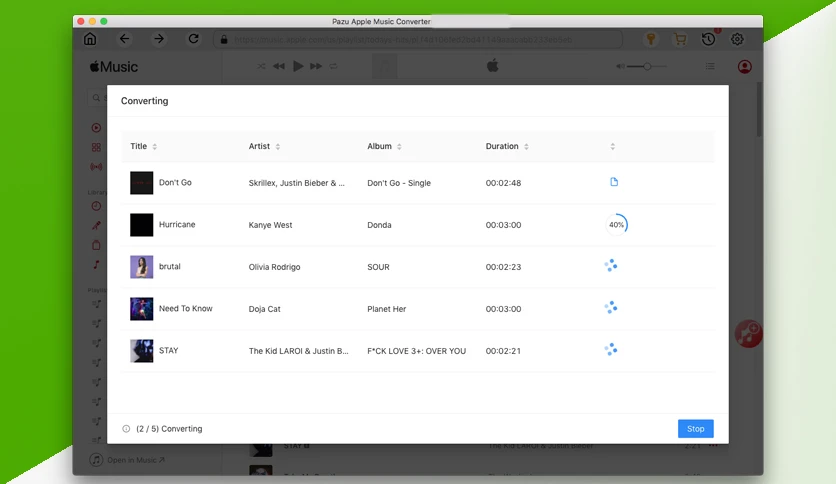Select the "Skrillex, Justin Bieber & ..." artist cell
The width and height of the screenshot is (836, 484).
pyautogui.click(x=296, y=183)
